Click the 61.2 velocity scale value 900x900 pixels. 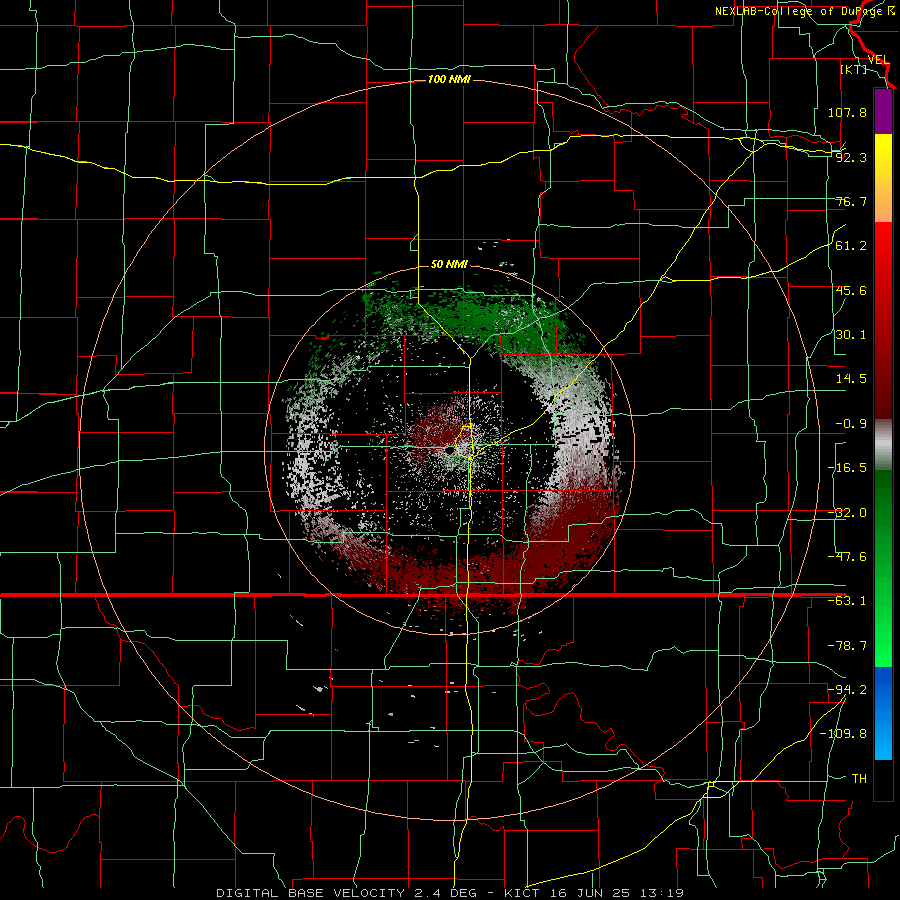click(x=851, y=246)
